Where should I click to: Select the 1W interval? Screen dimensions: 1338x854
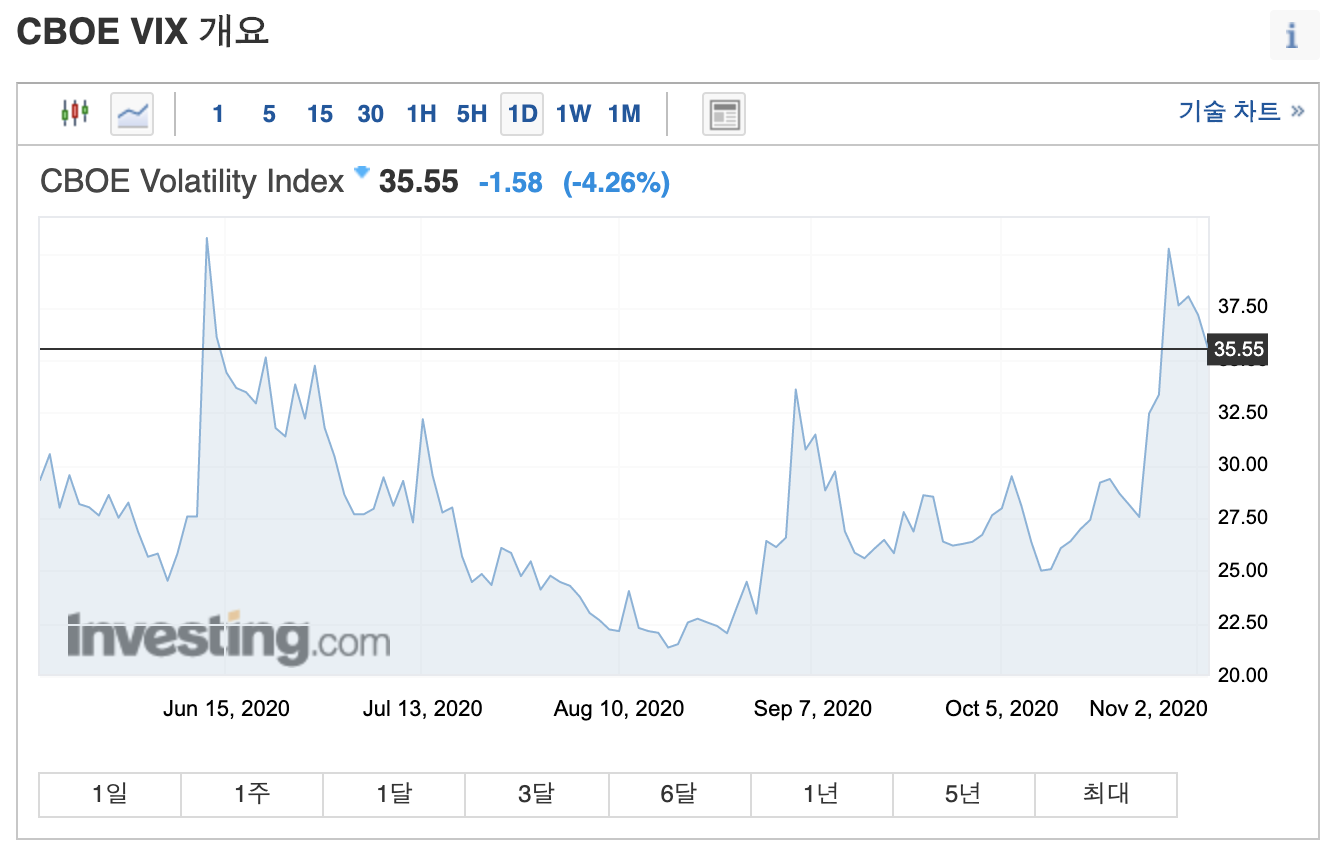[x=574, y=114]
